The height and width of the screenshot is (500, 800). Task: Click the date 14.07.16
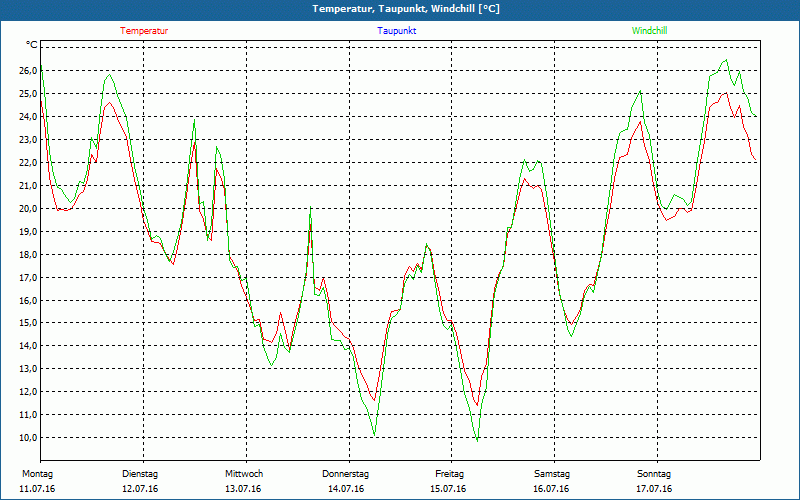(346, 489)
